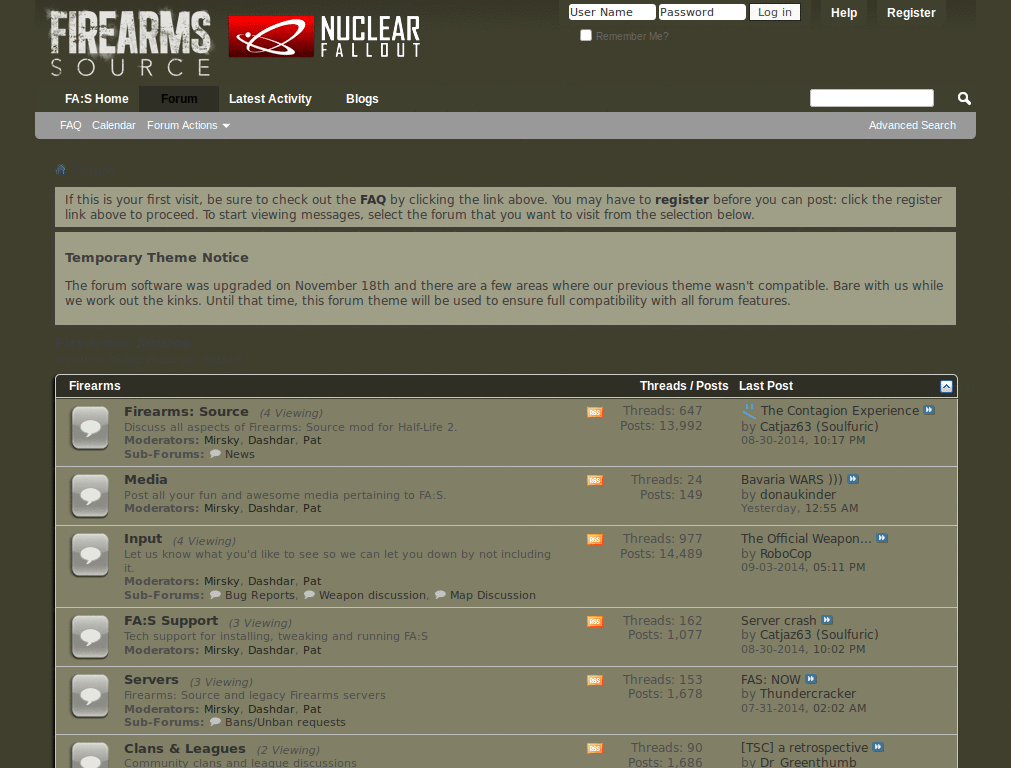Go to last post of The Contagion Experience
Viewport: 1024px width, 768px height.
[929, 410]
